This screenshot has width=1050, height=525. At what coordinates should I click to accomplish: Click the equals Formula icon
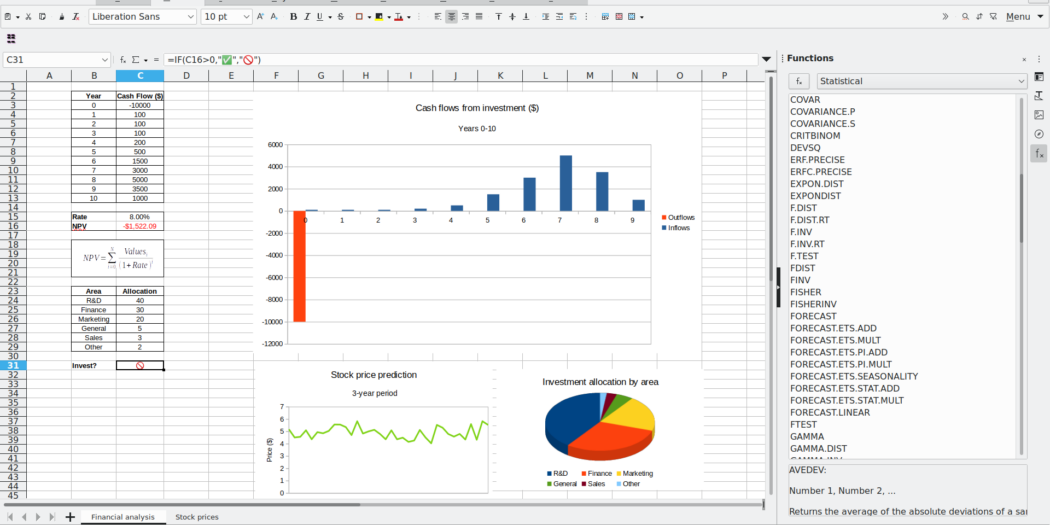point(156,60)
